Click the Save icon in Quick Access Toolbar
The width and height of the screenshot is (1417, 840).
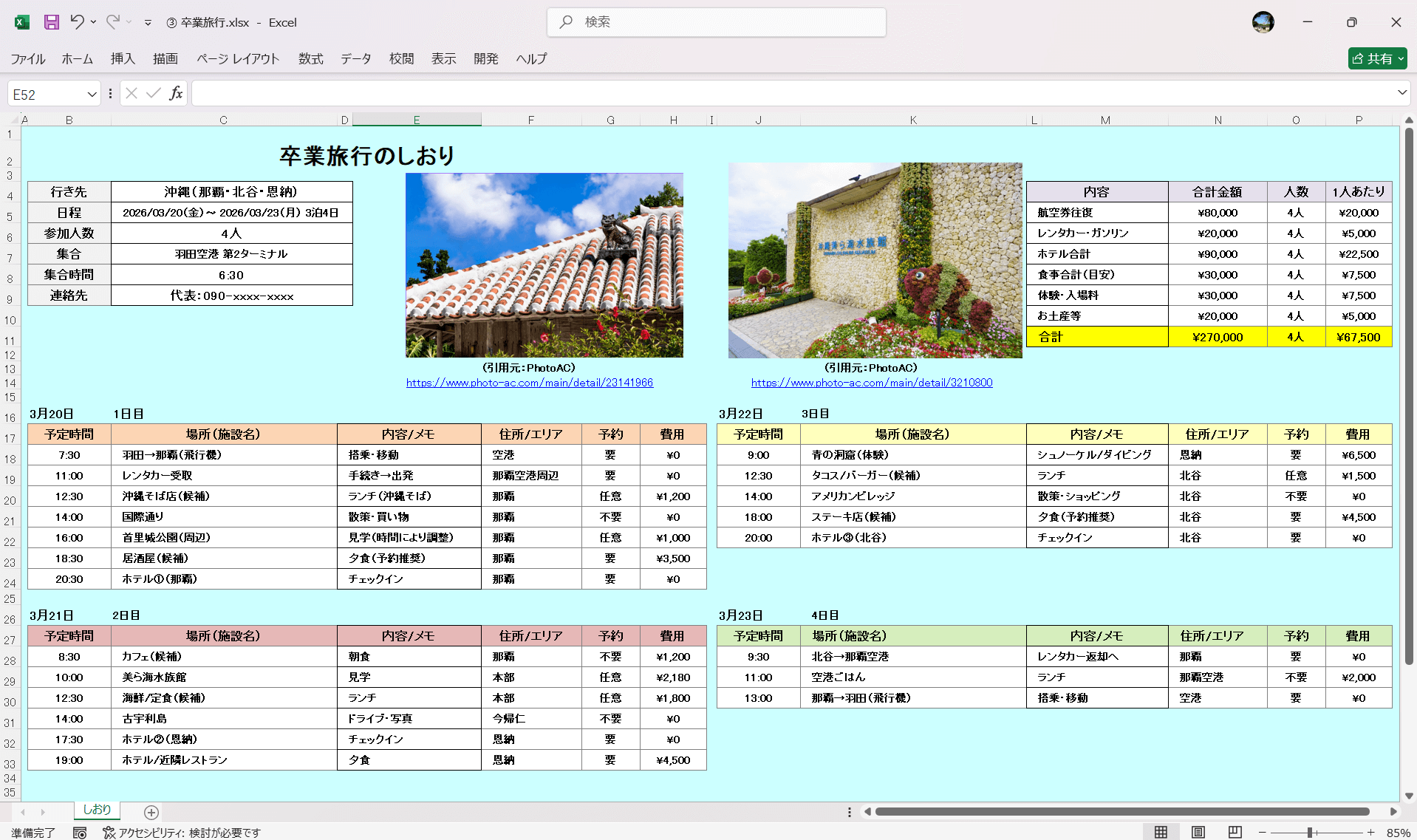pyautogui.click(x=50, y=22)
